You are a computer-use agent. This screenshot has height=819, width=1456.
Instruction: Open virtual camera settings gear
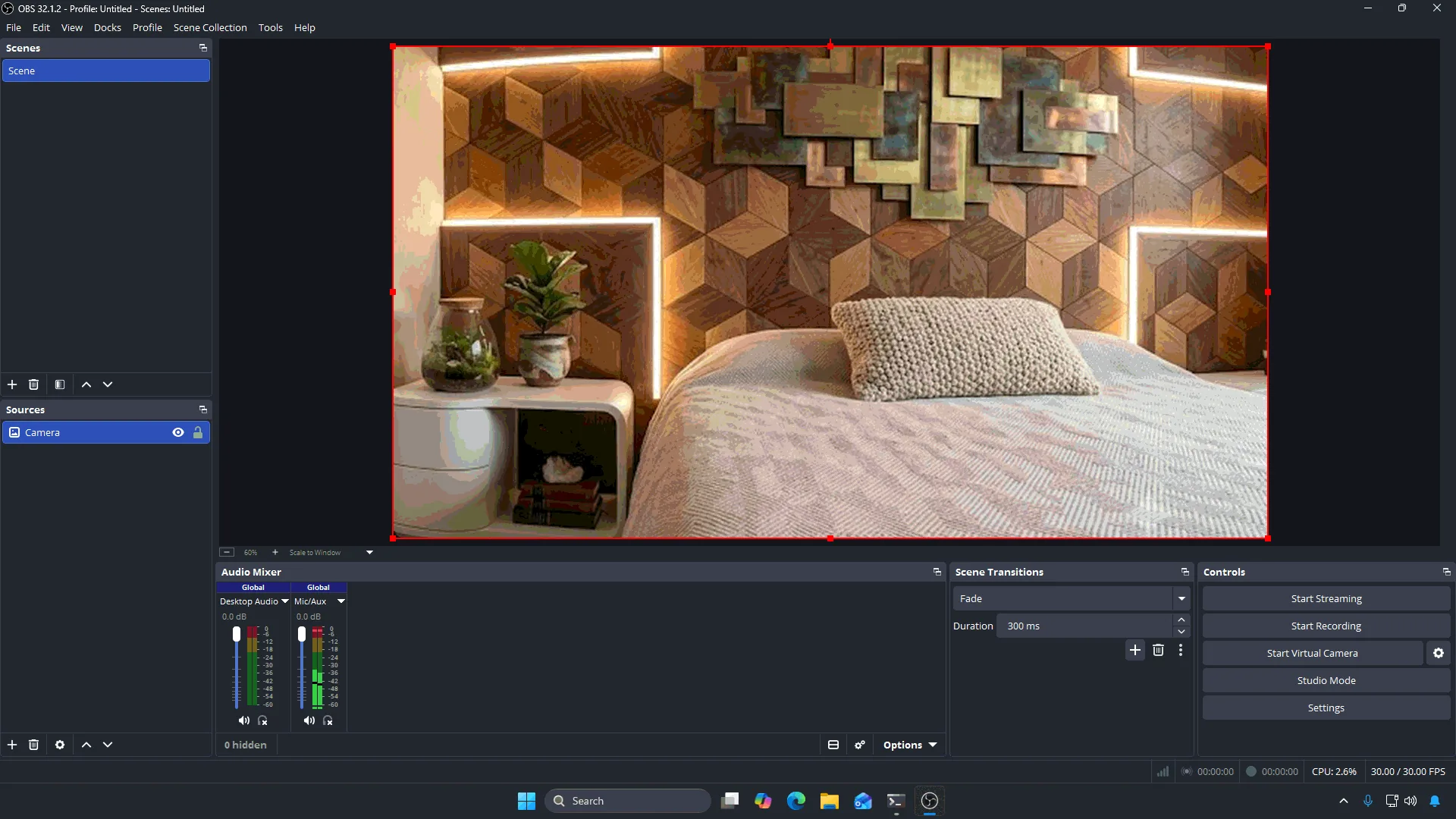coord(1439,653)
